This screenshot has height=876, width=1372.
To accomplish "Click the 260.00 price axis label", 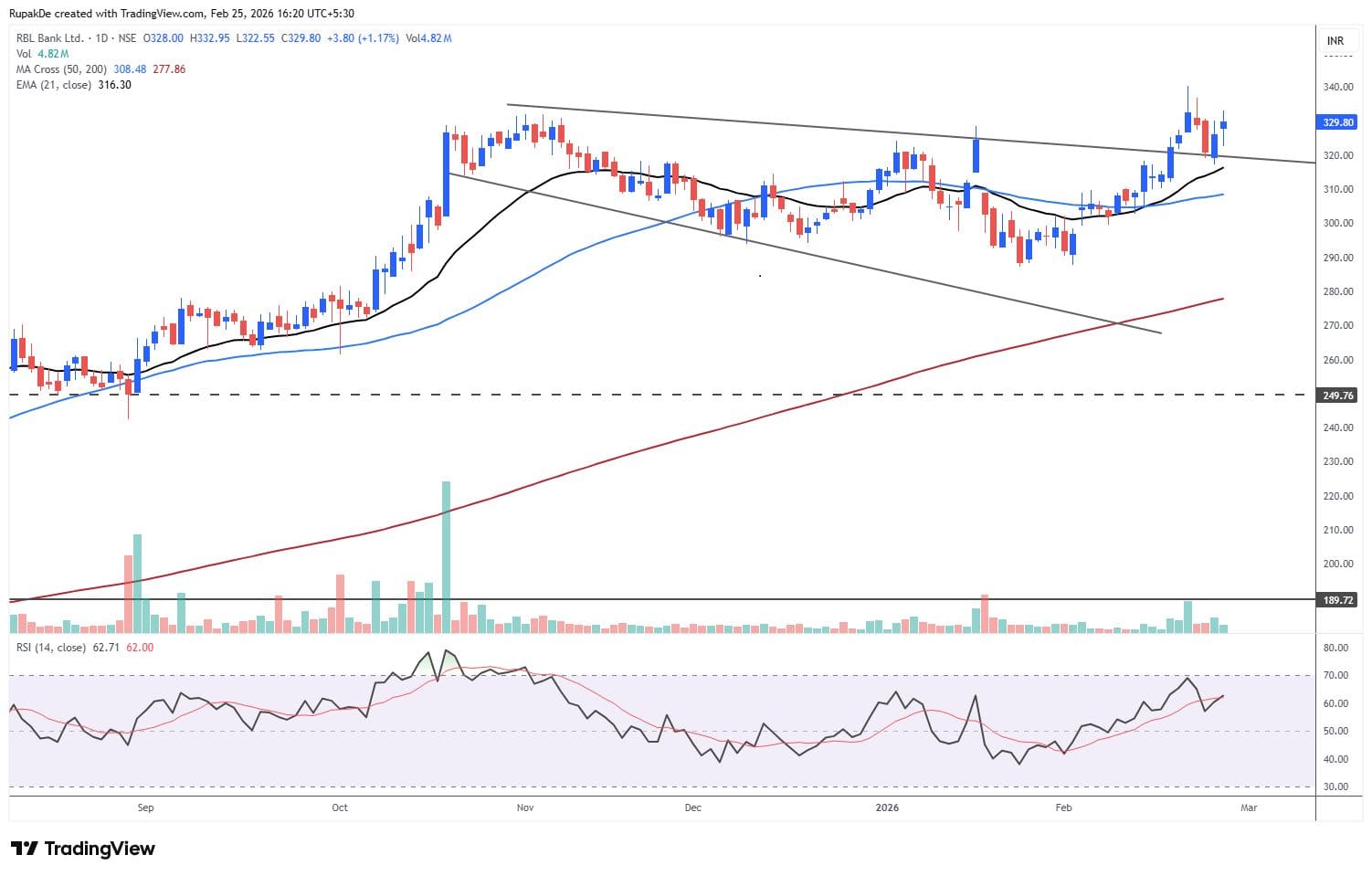I will (x=1338, y=360).
